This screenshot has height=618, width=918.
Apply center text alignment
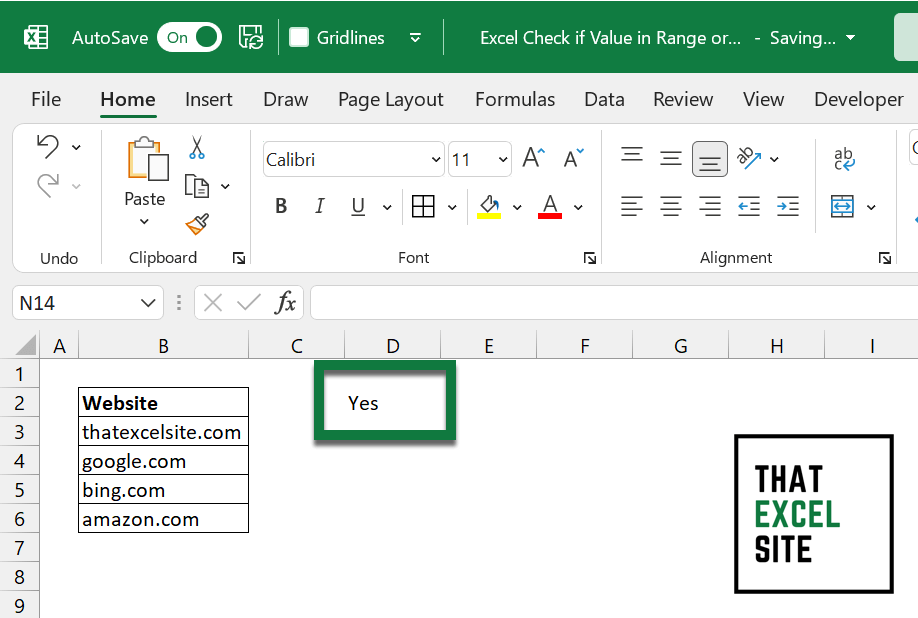pos(670,206)
